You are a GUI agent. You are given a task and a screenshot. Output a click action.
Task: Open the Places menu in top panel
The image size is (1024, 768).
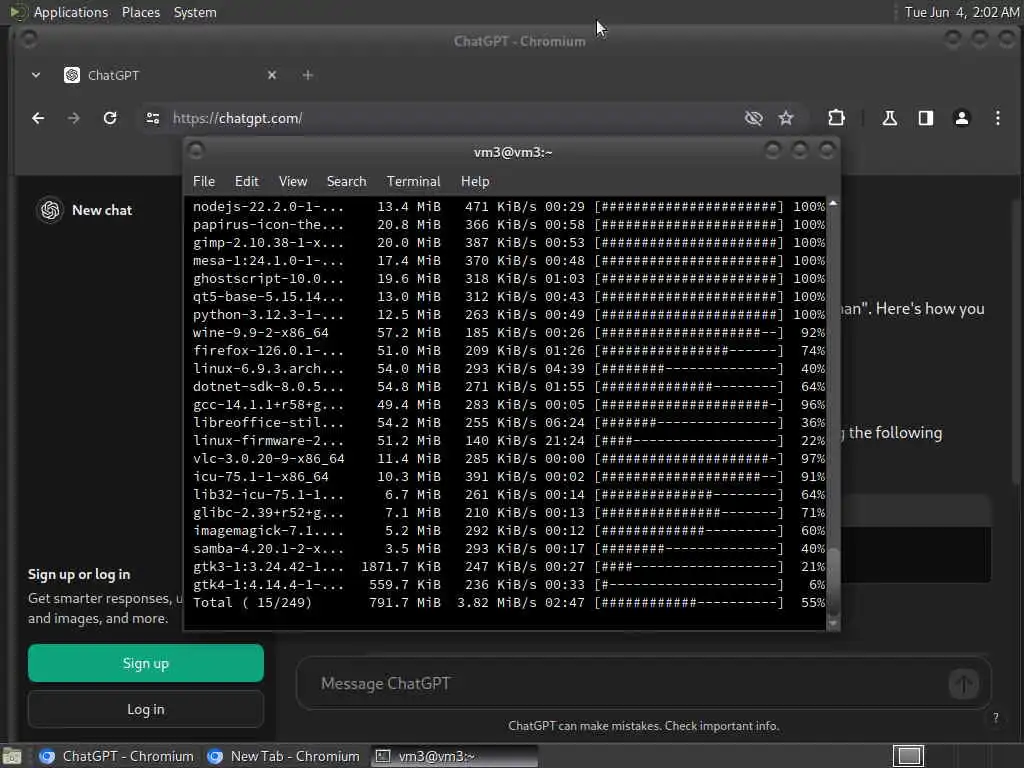click(x=141, y=12)
